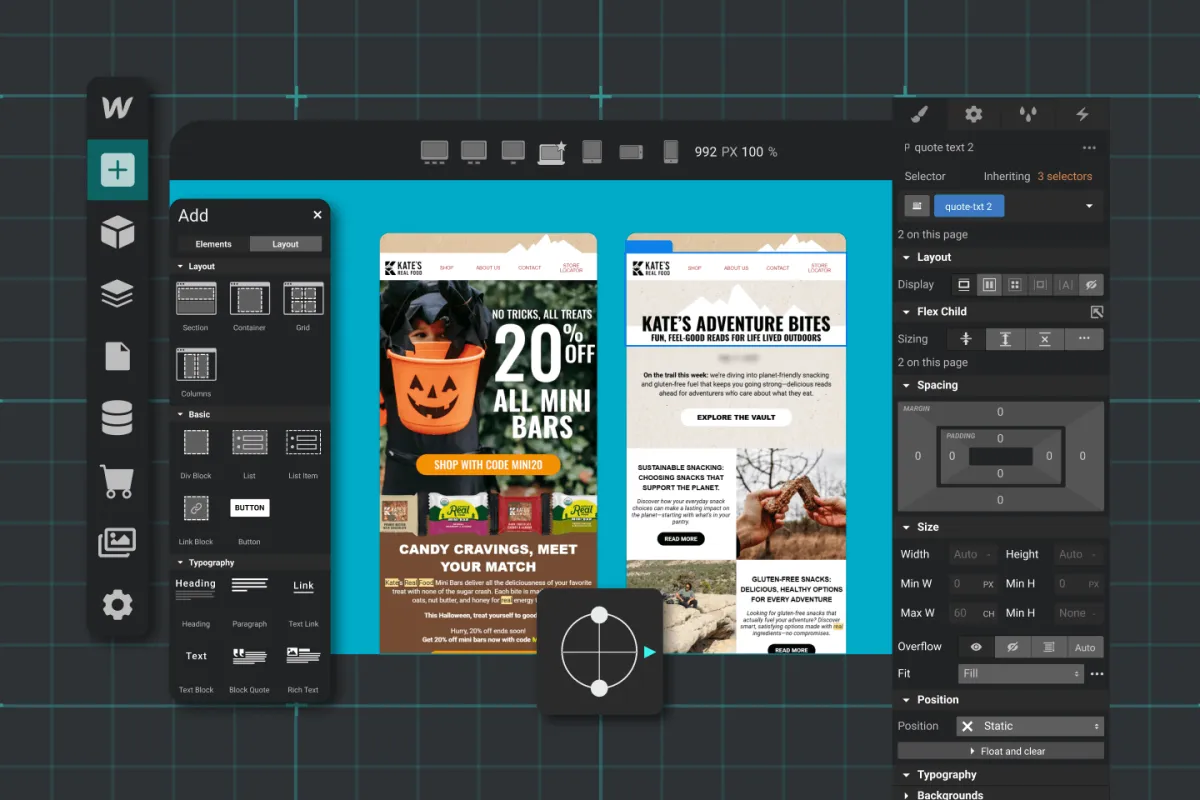
Task: Open the Style brush tab
Action: point(920,114)
